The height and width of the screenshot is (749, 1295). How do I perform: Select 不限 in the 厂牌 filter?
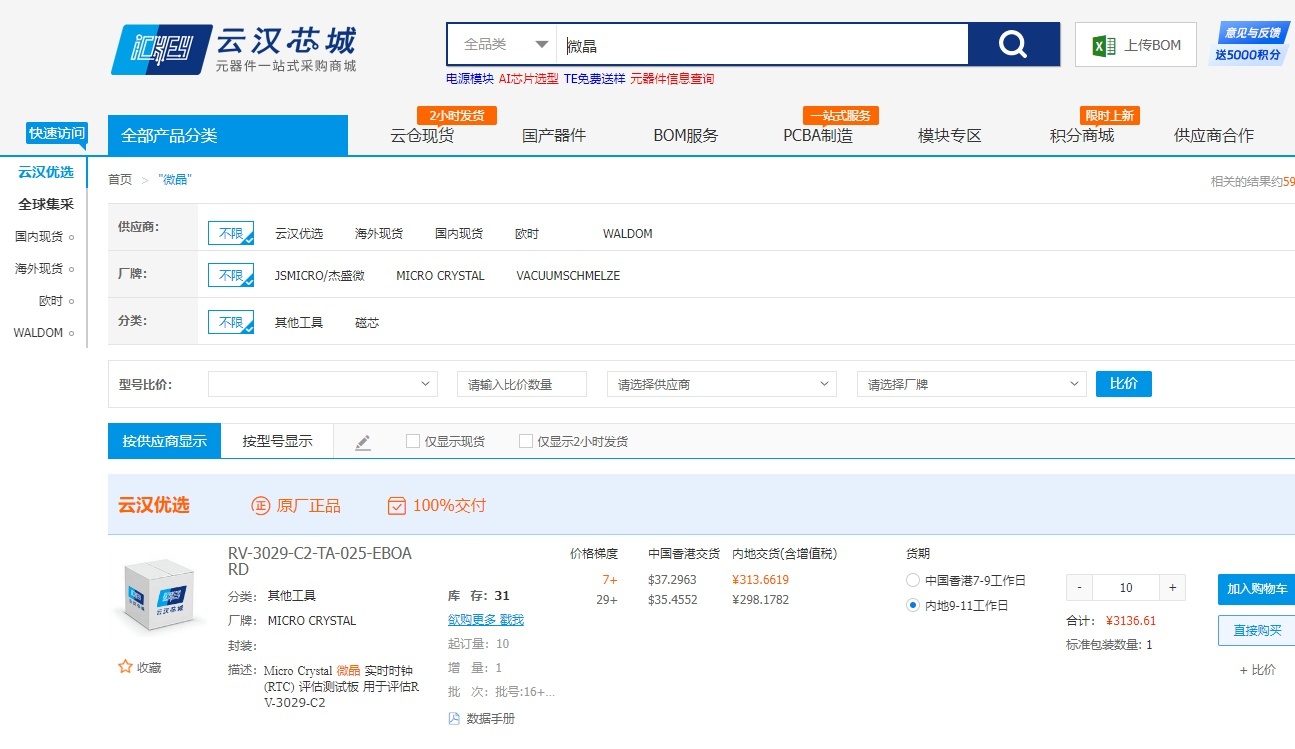(x=231, y=275)
